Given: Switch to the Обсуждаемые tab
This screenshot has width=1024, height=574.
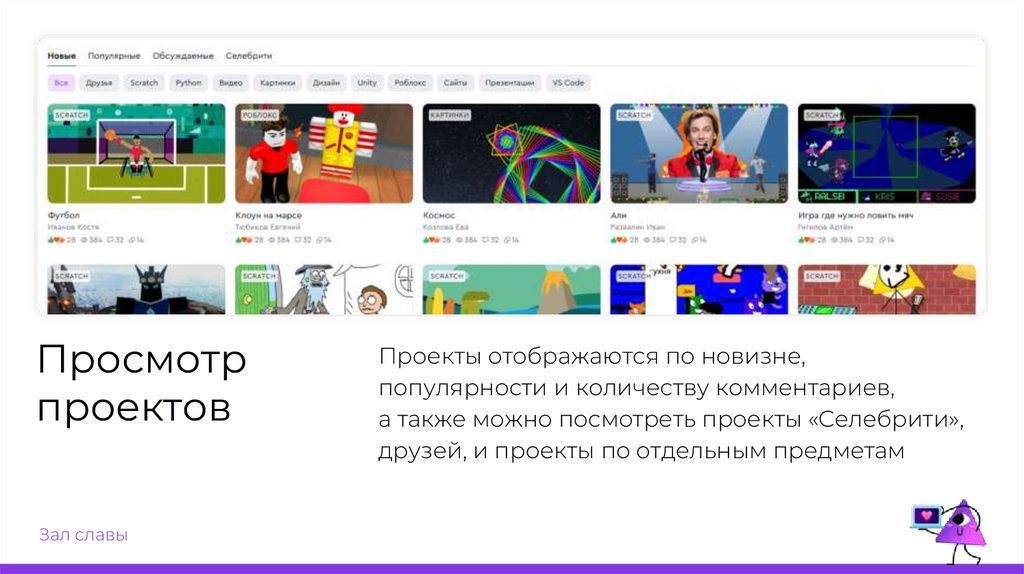Looking at the screenshot, I should (183, 56).
